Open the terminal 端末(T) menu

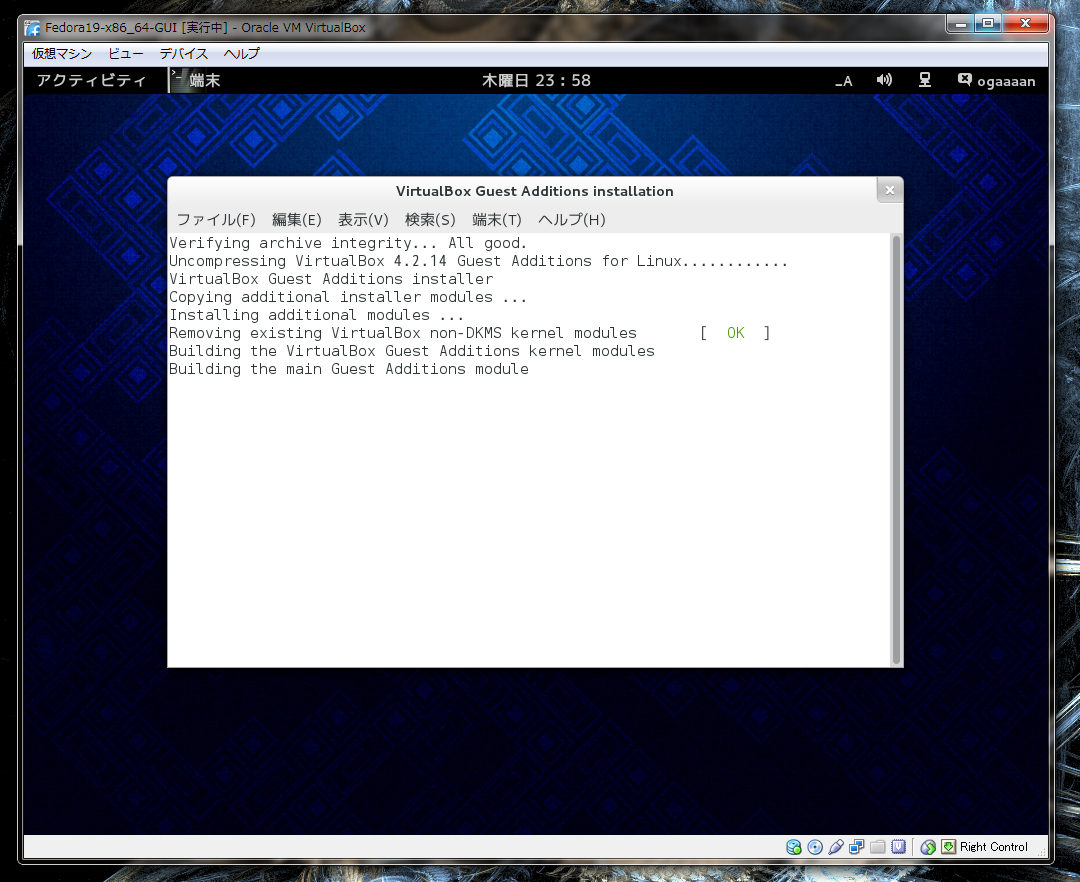(497, 220)
